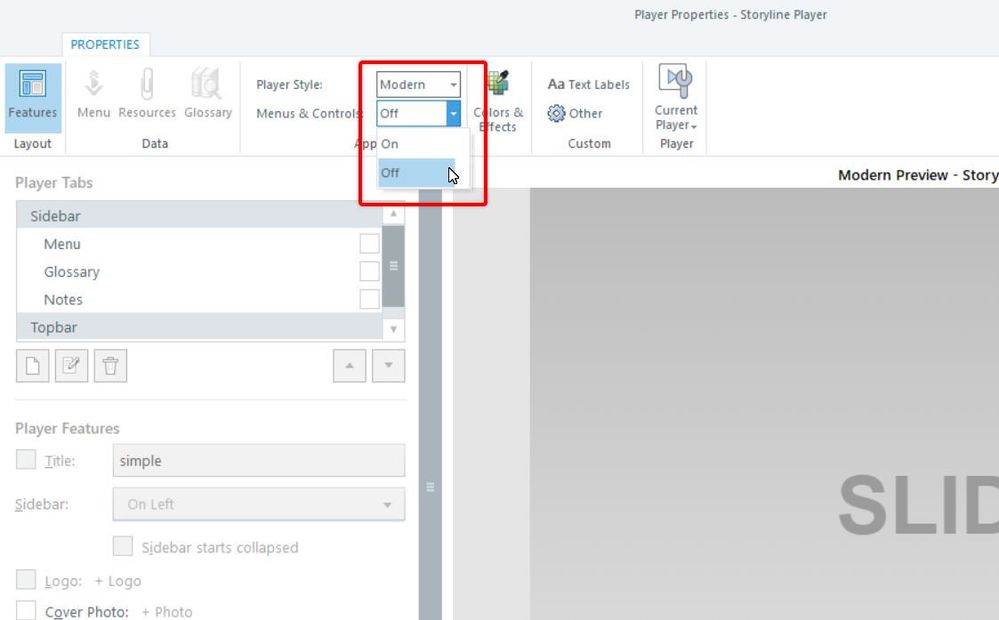Viewport: 999px width, 620px height.
Task: Click the + Photo link
Action: [x=167, y=612]
